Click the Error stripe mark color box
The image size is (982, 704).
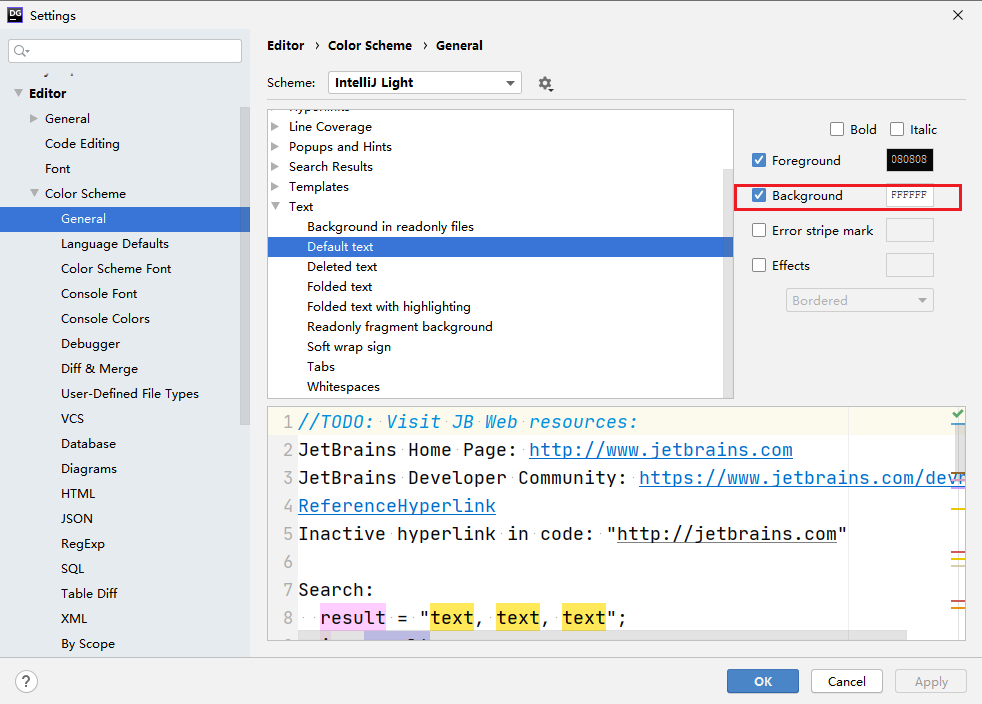(x=909, y=230)
